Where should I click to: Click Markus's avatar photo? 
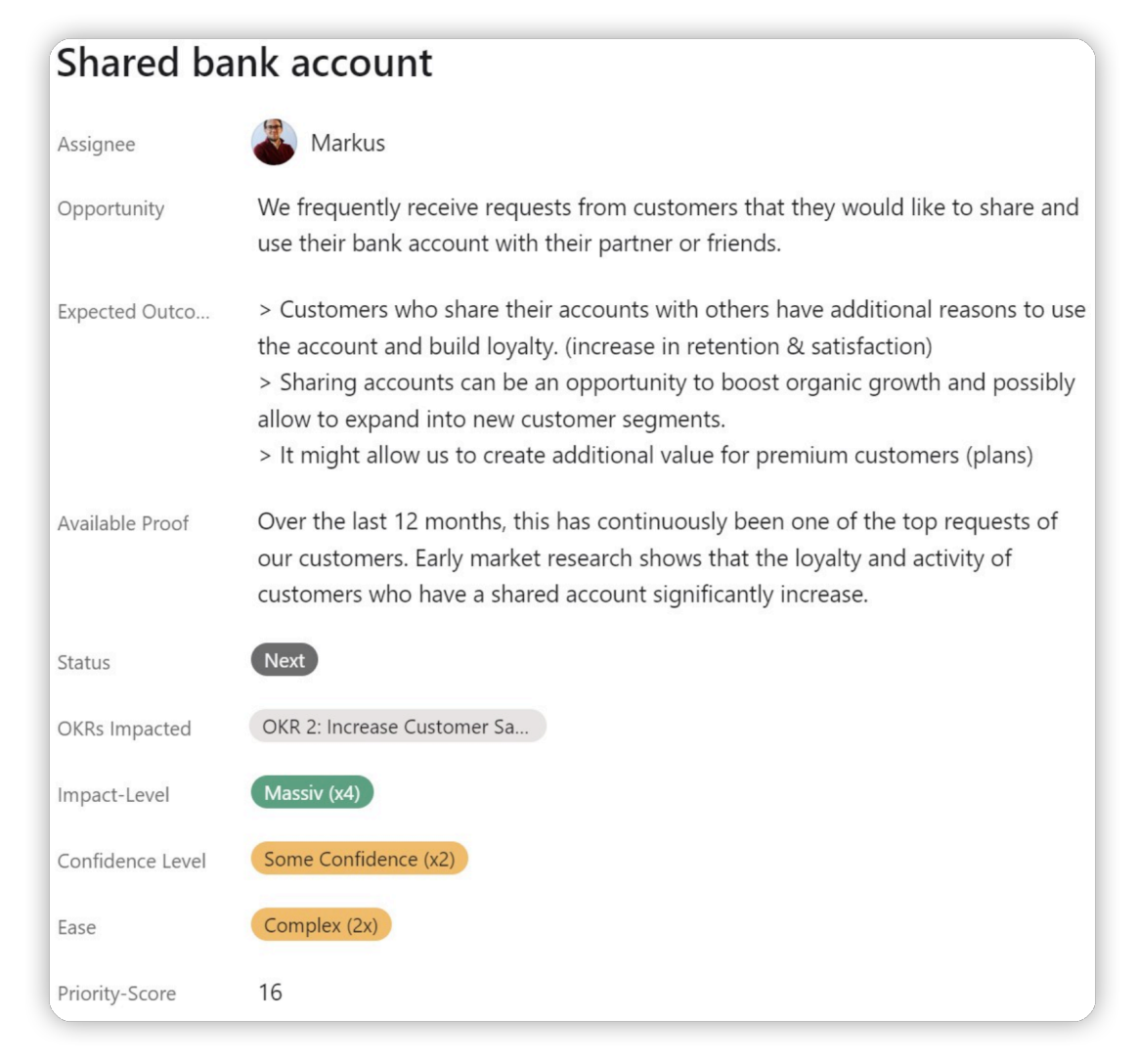point(274,143)
